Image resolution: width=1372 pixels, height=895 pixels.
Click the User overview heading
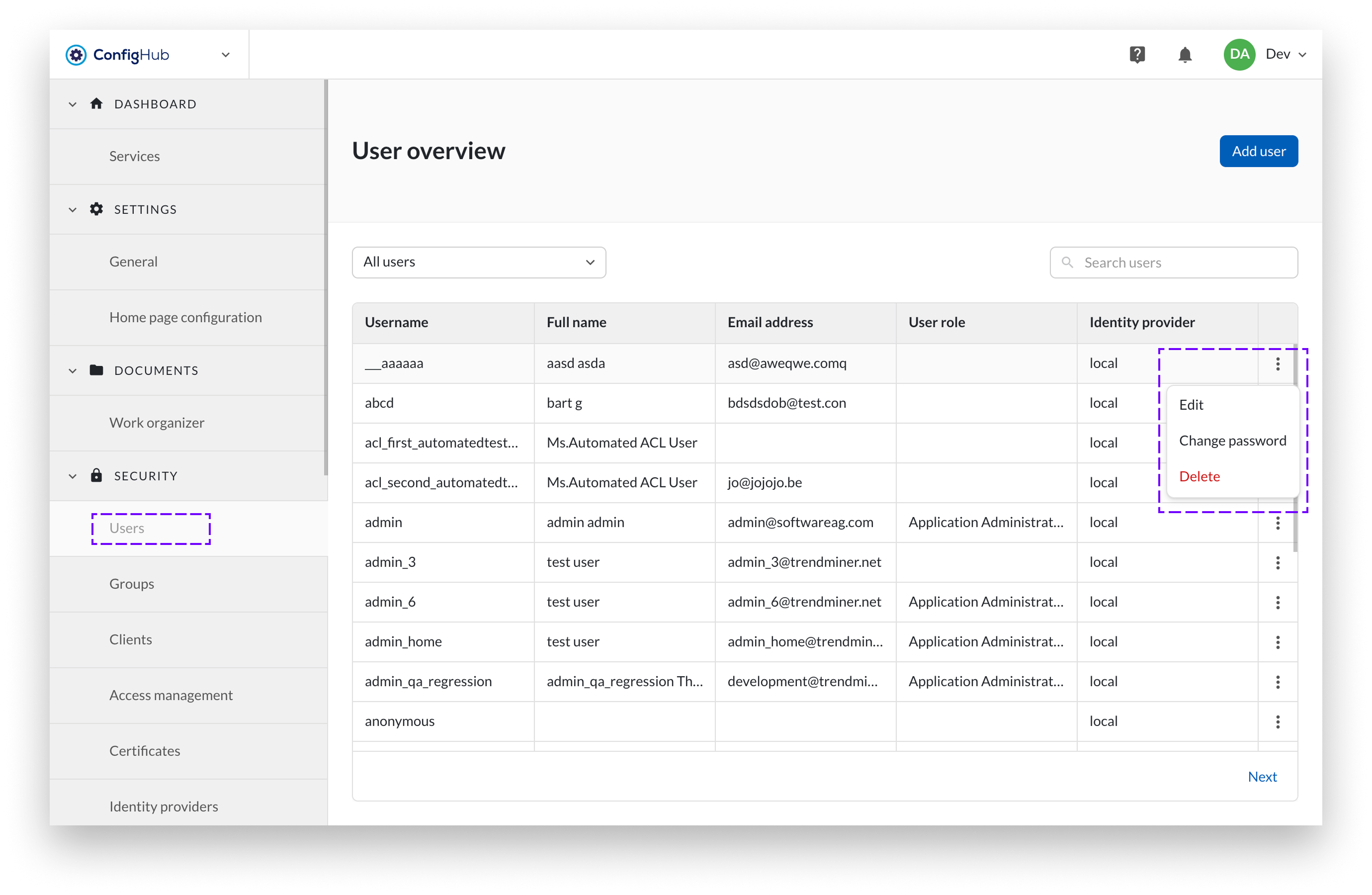tap(429, 151)
